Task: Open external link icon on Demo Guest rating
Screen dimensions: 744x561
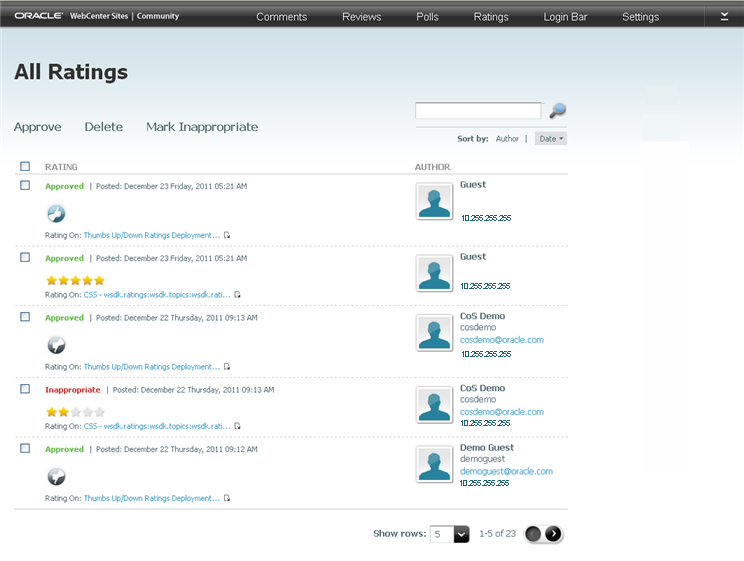Action: [x=227, y=498]
